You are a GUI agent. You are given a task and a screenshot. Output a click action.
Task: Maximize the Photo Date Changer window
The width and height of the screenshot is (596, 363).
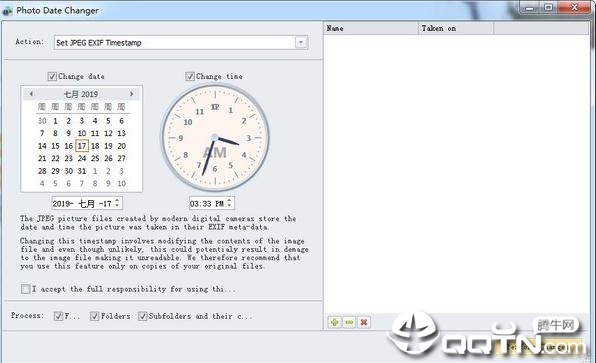click(548, 7)
